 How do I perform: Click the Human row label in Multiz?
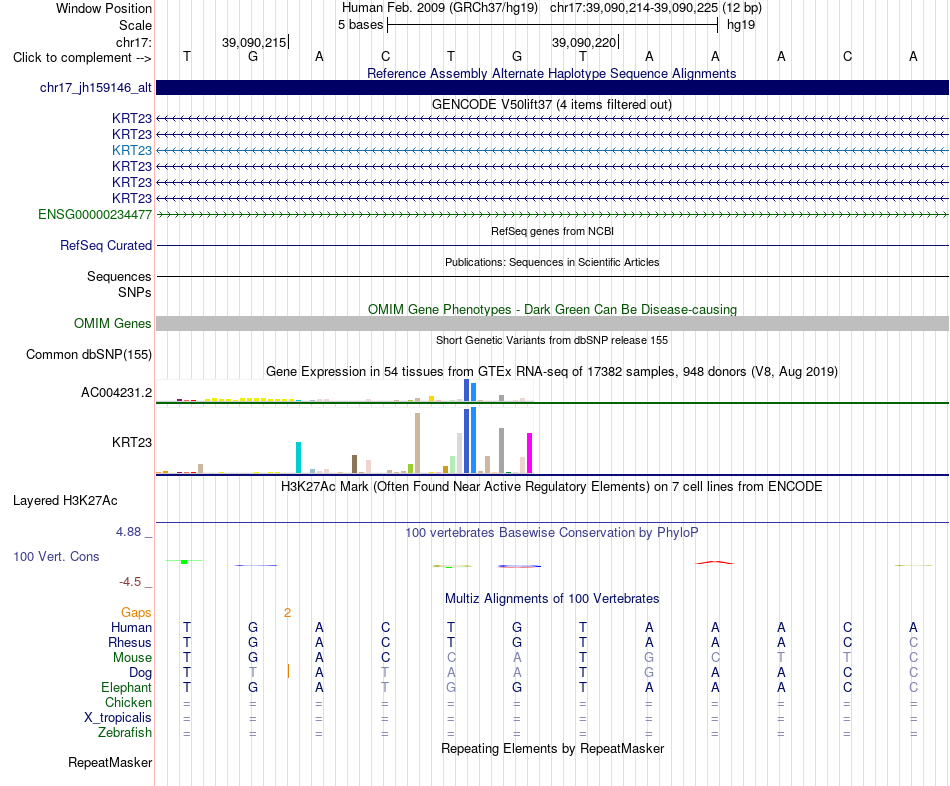point(131,627)
